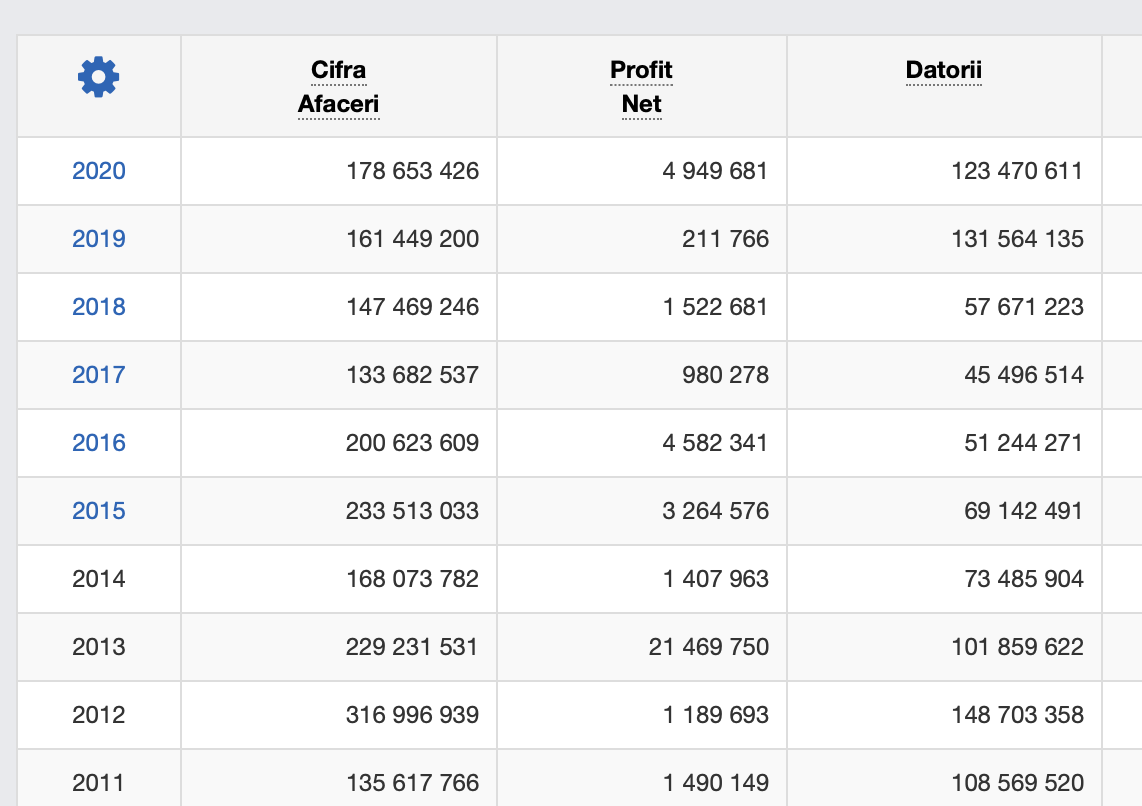Open the 2016 year link
Viewport: 1142px width, 806px height.
[x=99, y=443]
